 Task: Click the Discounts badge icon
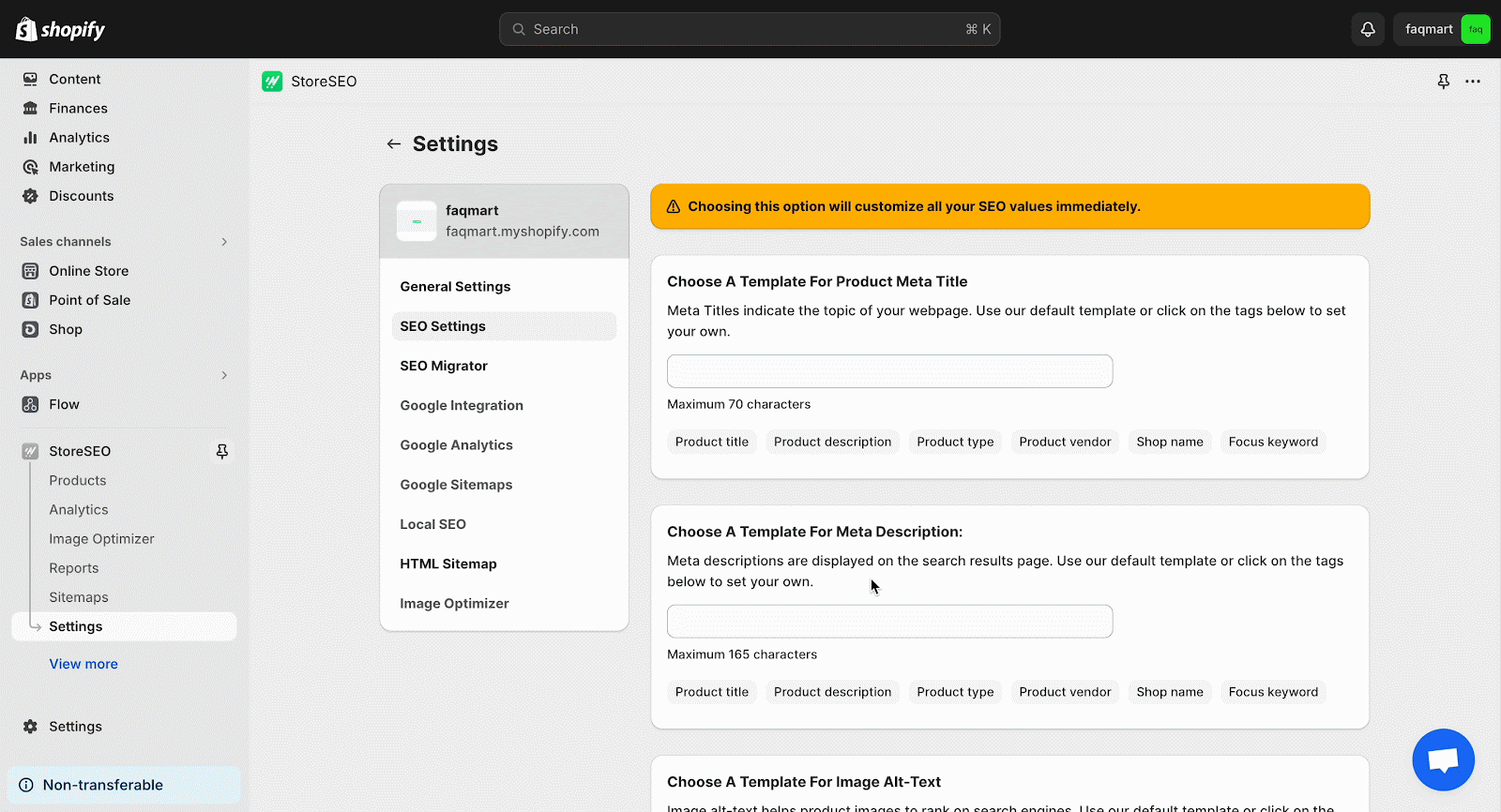pos(30,196)
